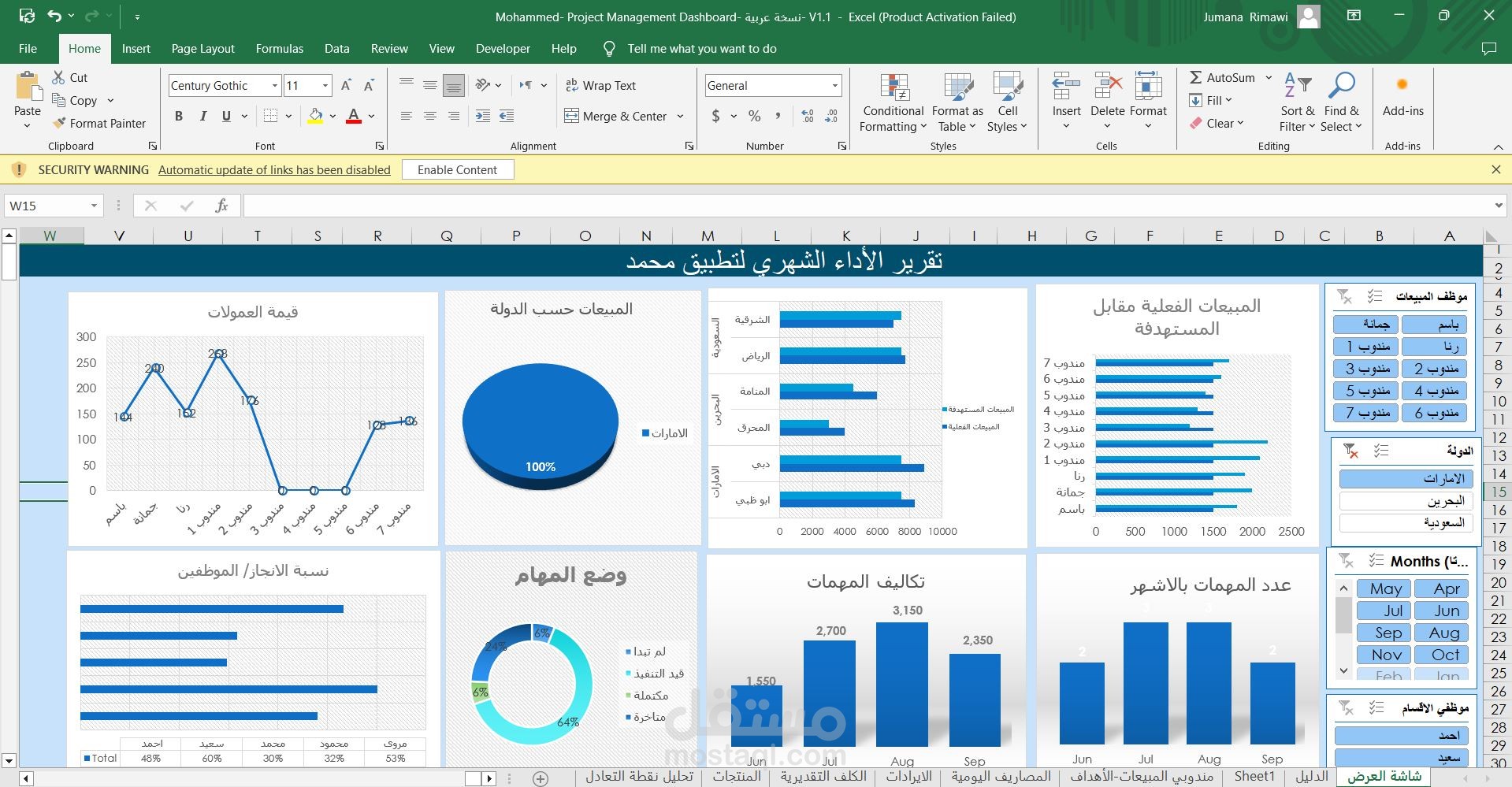The height and width of the screenshot is (787, 1512).
Task: Open Sort & Filter options
Action: pyautogui.click(x=1297, y=102)
